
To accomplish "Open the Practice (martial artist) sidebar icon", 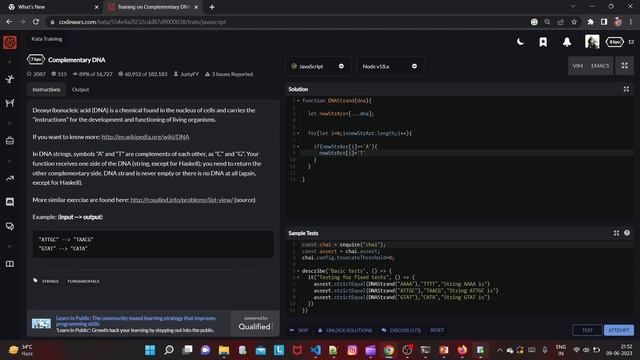I will pyautogui.click(x=10, y=79).
